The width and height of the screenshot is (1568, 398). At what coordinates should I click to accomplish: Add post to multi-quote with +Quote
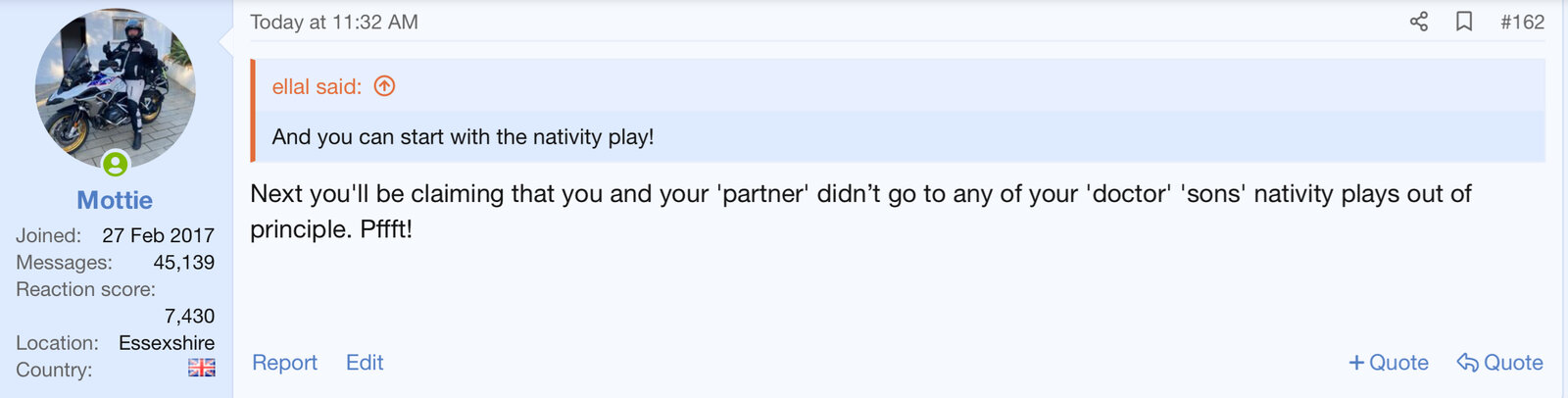click(x=1389, y=363)
